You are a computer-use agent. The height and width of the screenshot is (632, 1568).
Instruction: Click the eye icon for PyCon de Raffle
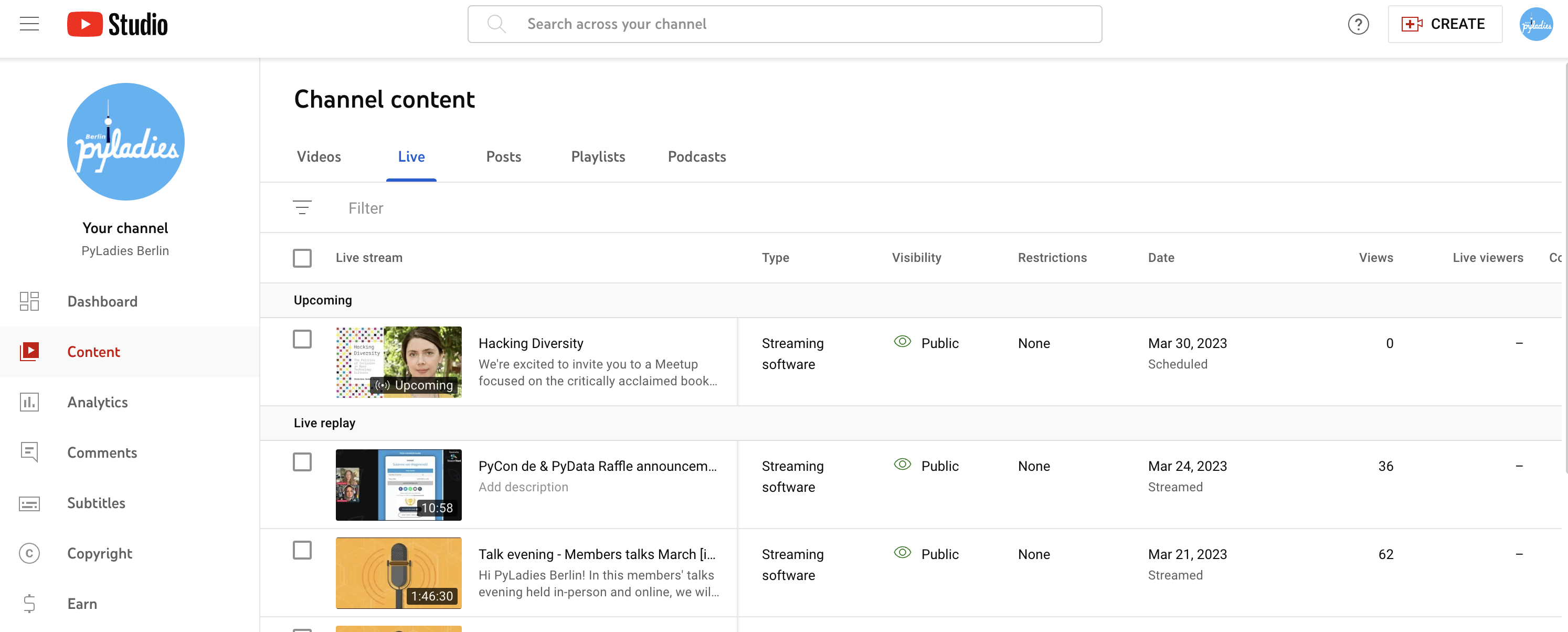tap(902, 465)
